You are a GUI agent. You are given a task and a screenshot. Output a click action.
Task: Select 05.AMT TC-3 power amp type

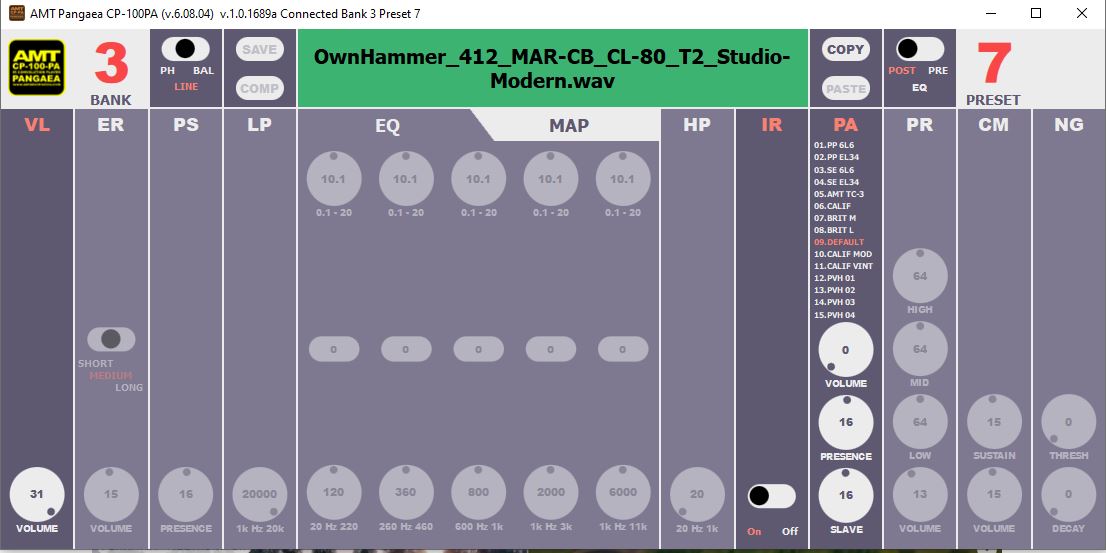coord(839,194)
